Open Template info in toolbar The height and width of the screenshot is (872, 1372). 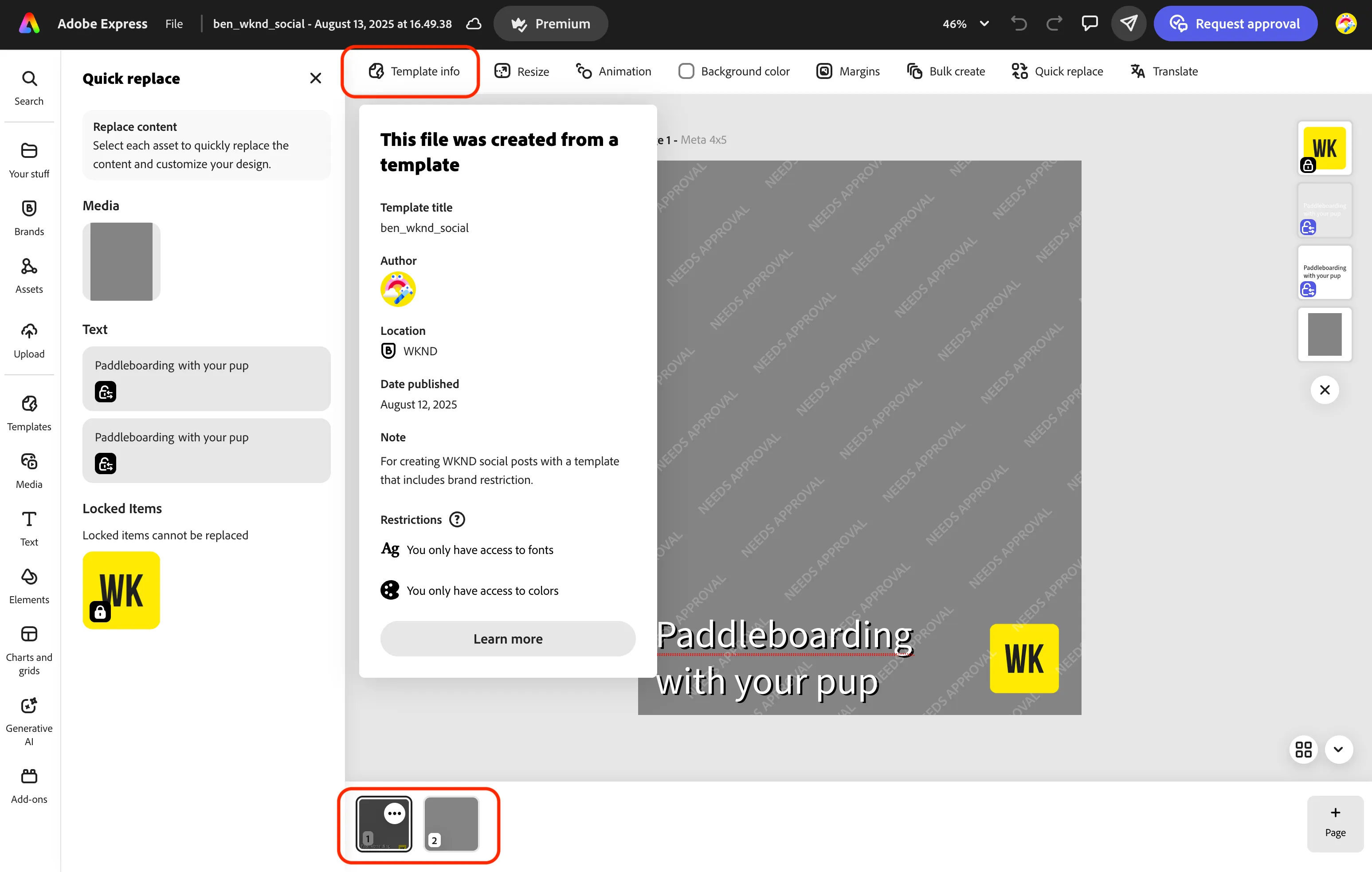click(x=414, y=71)
